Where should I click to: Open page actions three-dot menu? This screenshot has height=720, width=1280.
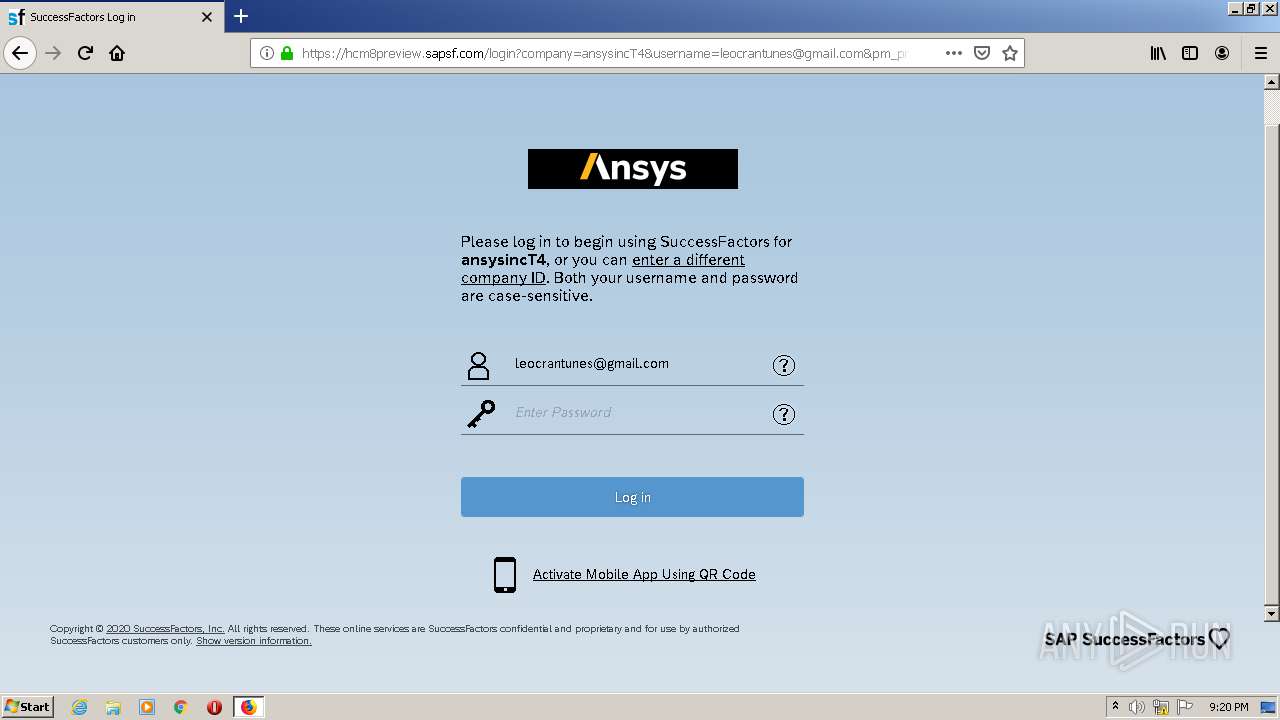coord(954,53)
